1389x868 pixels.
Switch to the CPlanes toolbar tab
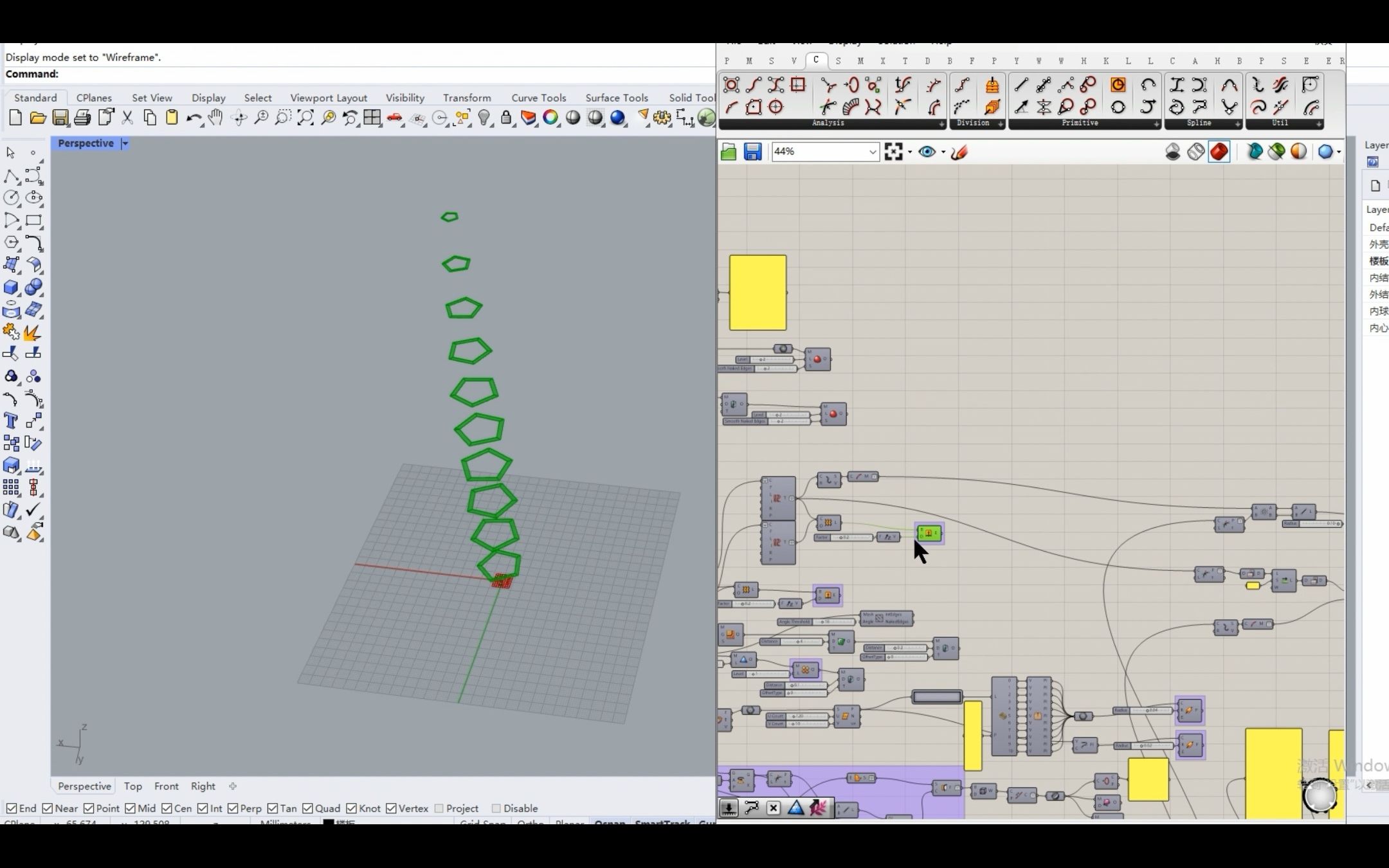(x=94, y=98)
